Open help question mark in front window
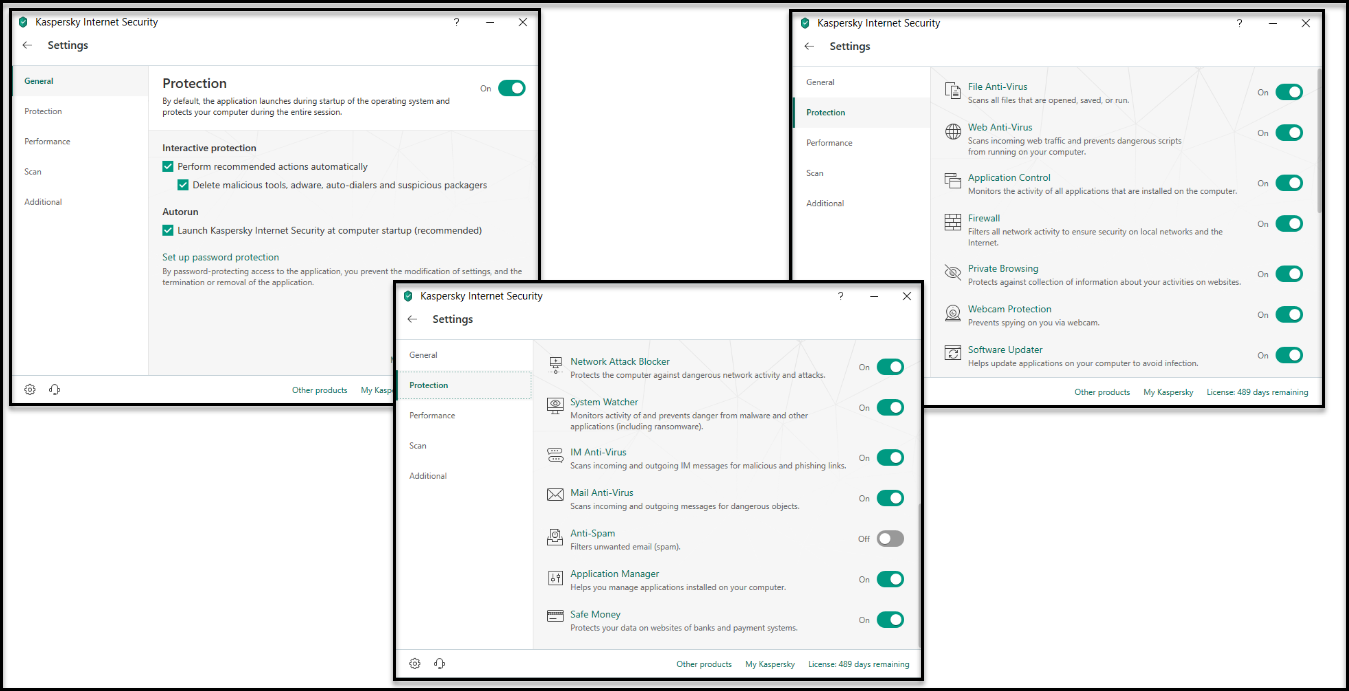 [x=841, y=296]
